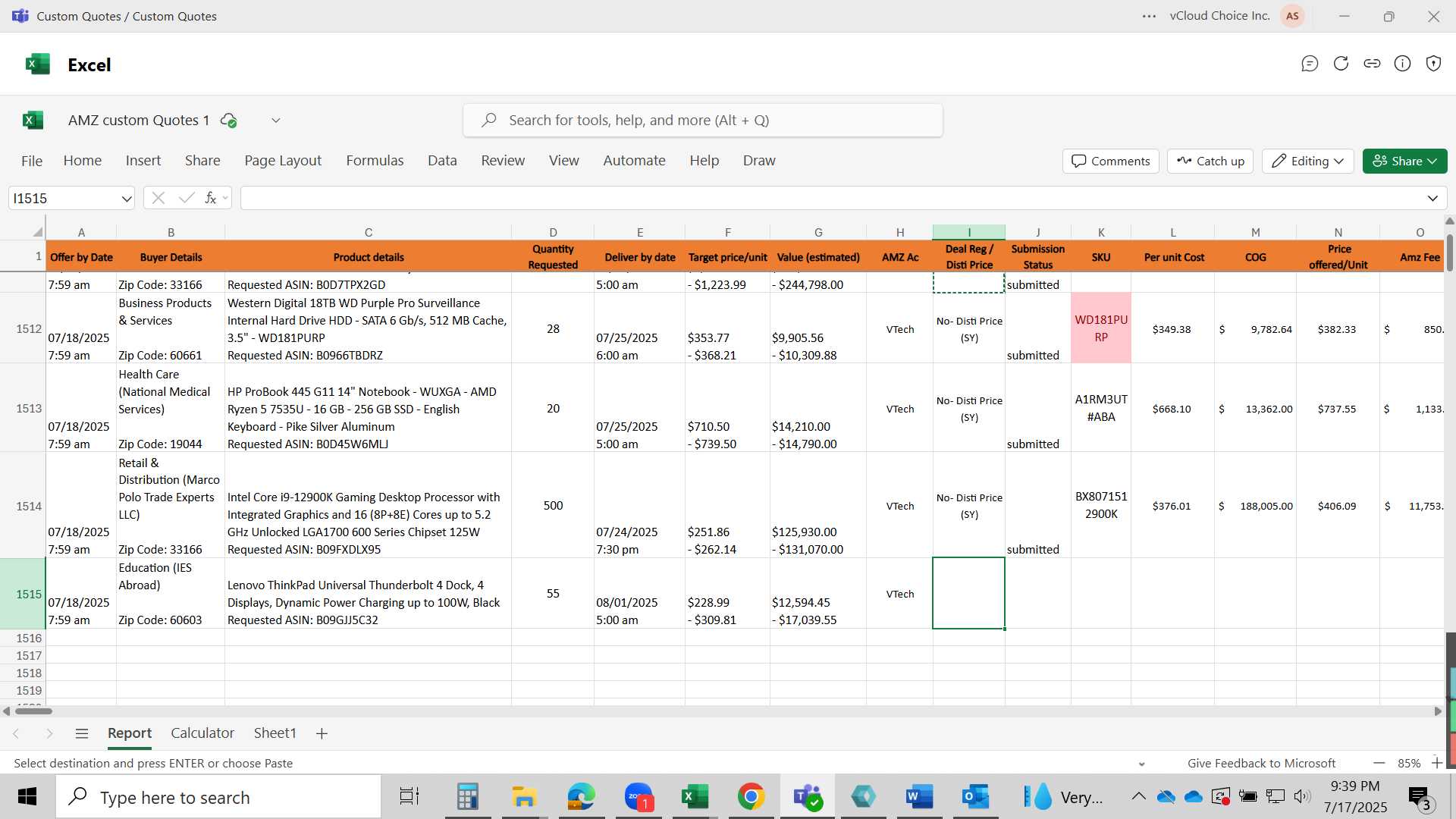
Task: Click the search for tools box
Action: (x=703, y=121)
